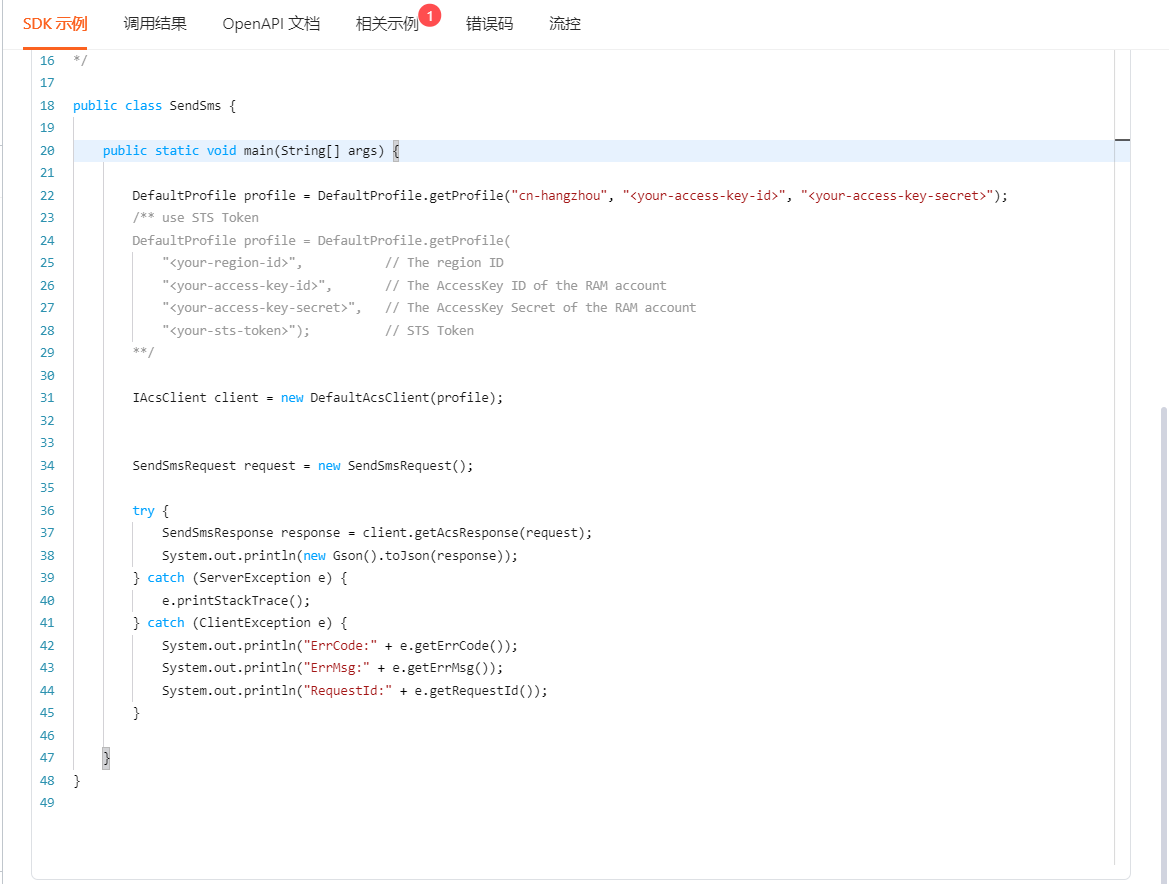Open the 相关示例 tab
The height and width of the screenshot is (884, 1169).
click(x=387, y=24)
